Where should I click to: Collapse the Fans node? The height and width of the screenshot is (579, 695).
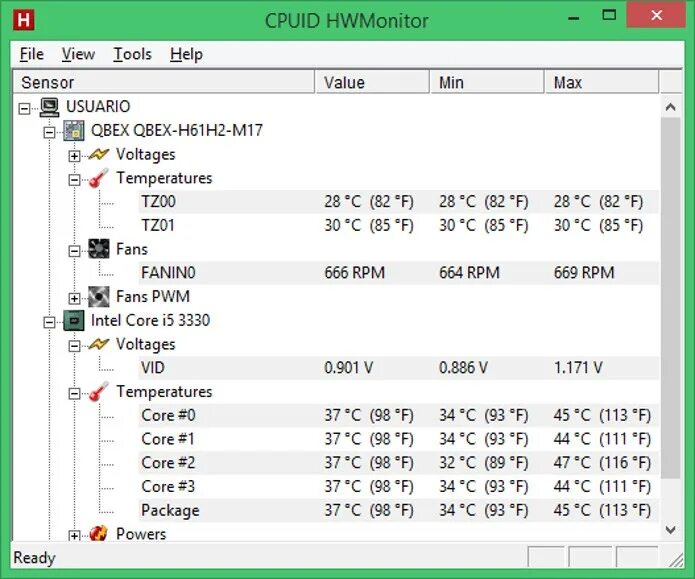pyautogui.click(x=74, y=251)
